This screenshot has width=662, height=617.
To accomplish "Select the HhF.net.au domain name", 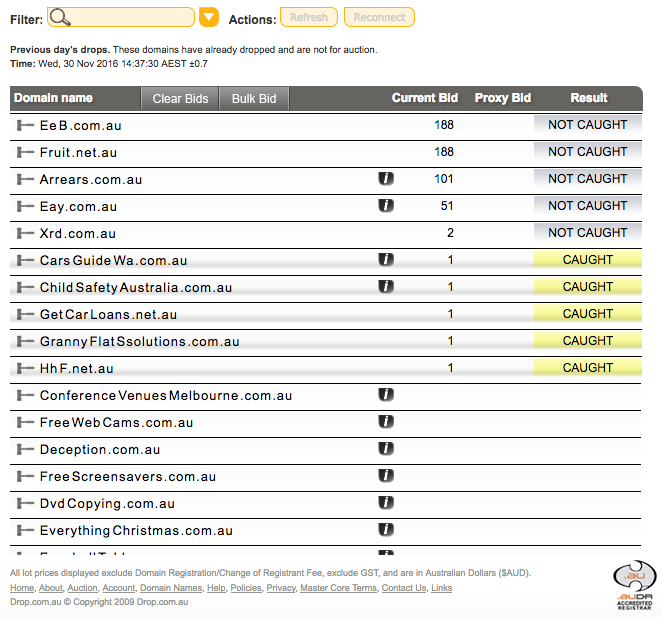I will 77,369.
